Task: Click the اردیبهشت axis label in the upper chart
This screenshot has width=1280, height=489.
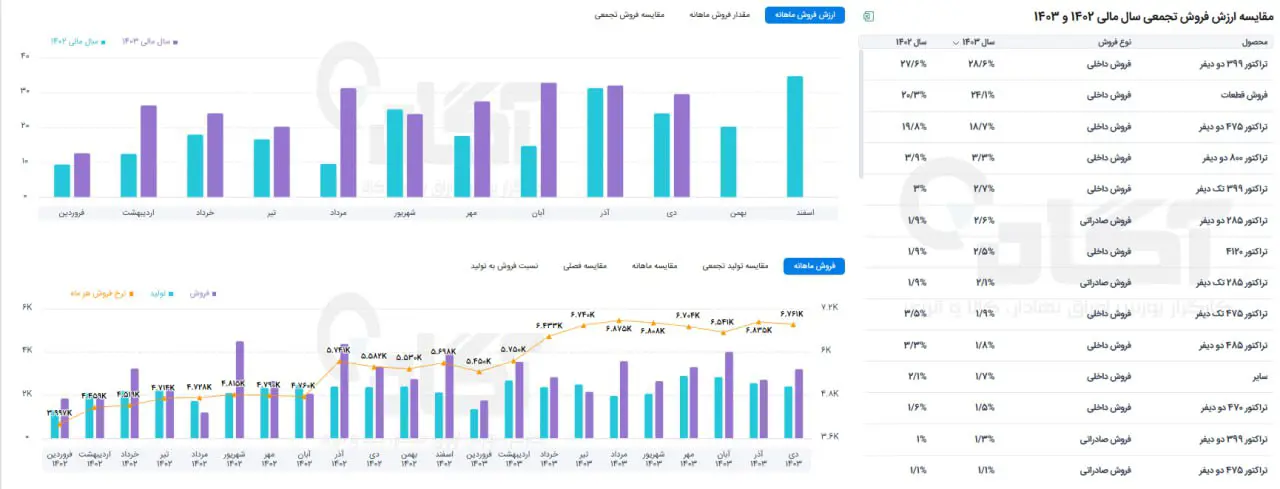Action: click(x=138, y=213)
